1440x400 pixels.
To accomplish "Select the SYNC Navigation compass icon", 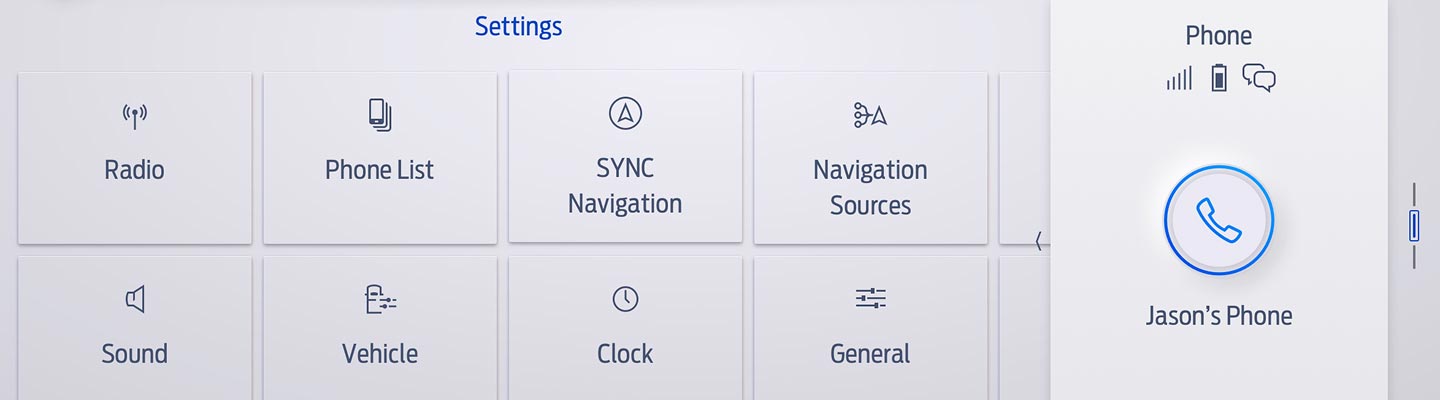I will (625, 114).
